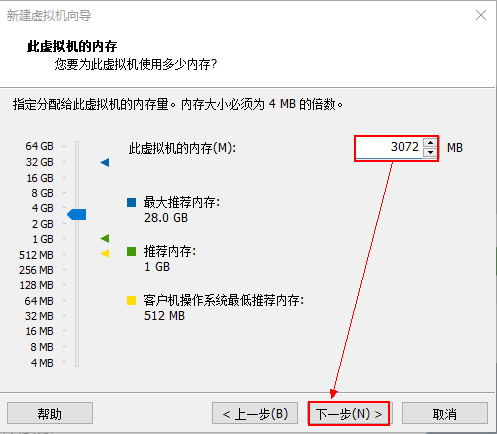Open help with 帮助 button

[50, 414]
